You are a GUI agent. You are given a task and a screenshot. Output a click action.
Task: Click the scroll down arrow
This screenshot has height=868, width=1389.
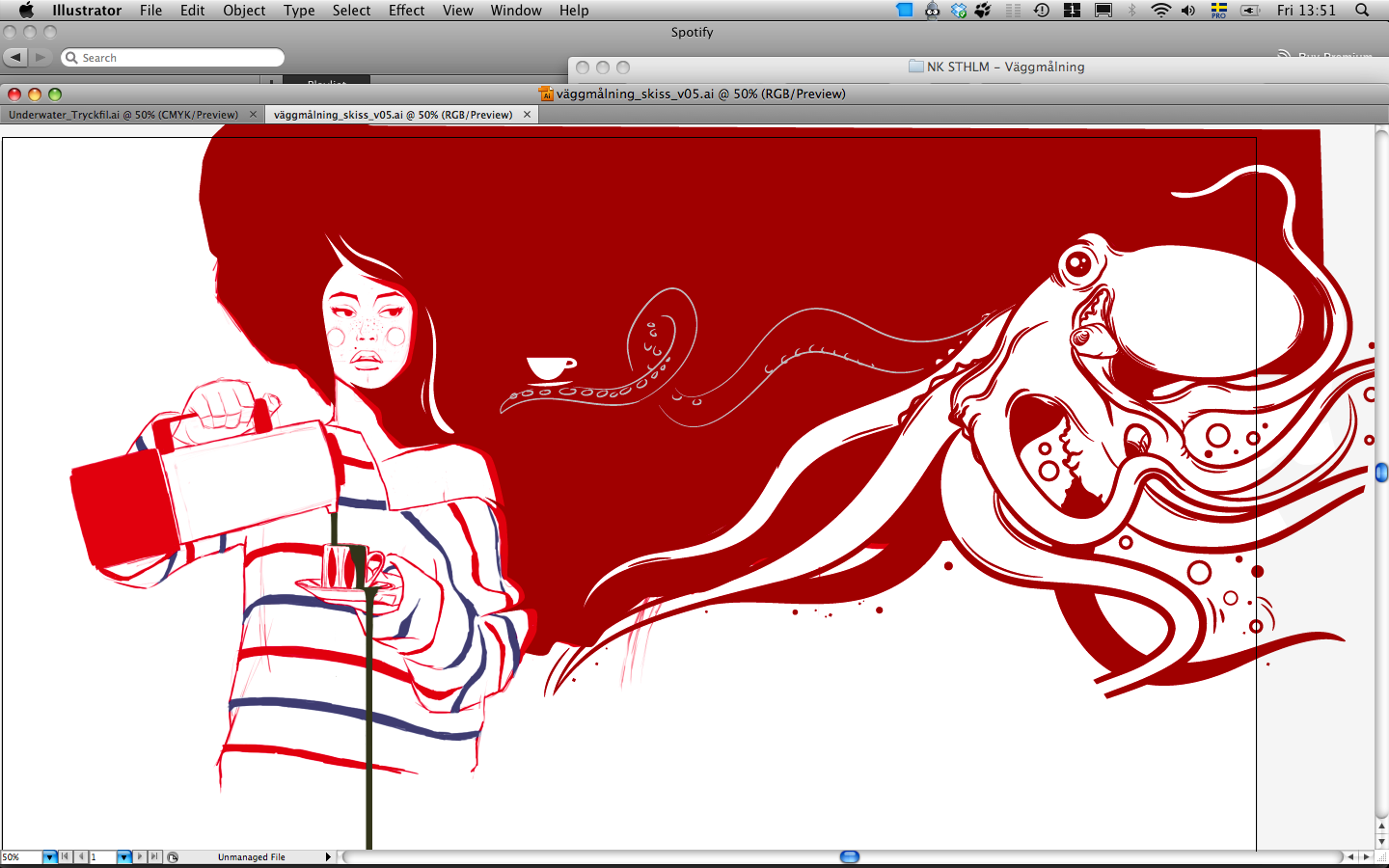pos(1381,841)
